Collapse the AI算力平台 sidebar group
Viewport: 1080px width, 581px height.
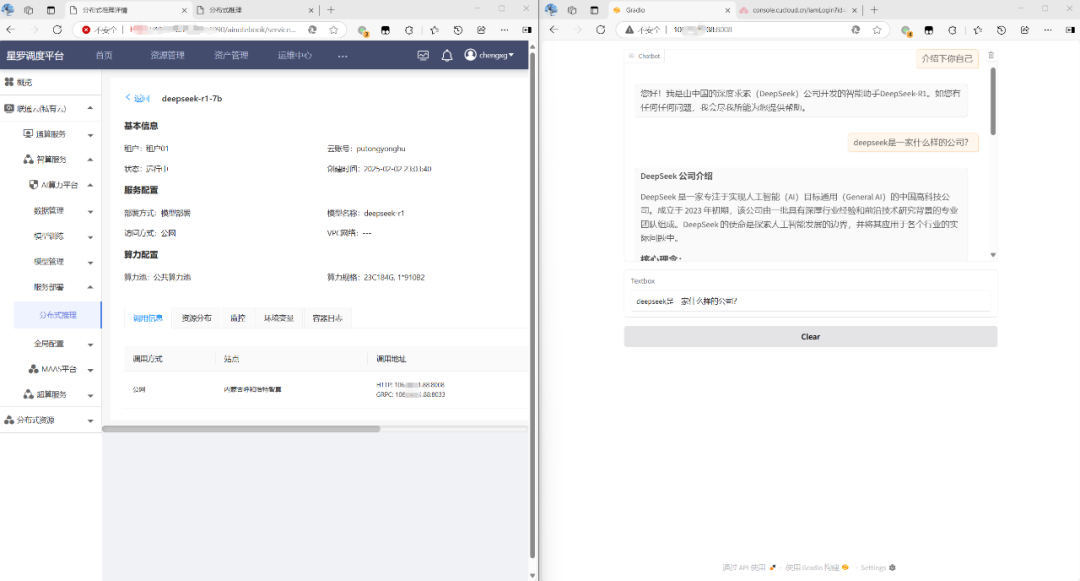point(51,184)
